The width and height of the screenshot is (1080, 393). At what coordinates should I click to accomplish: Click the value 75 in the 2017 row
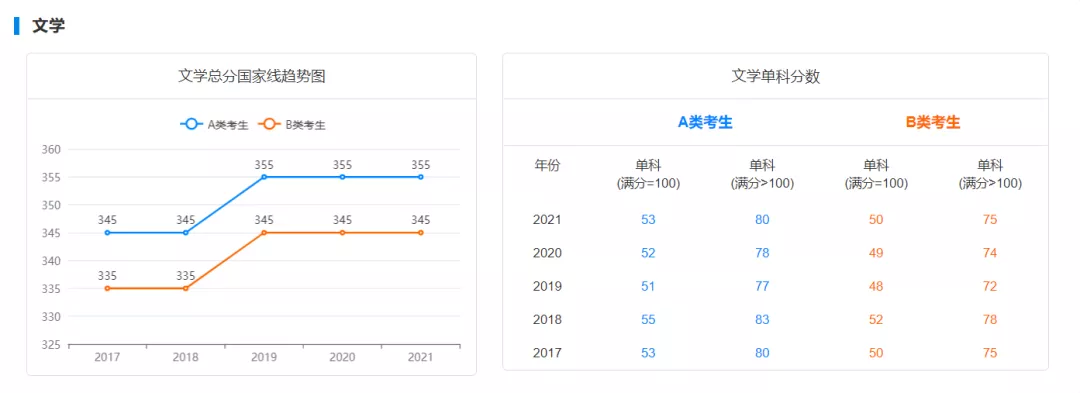pos(990,353)
